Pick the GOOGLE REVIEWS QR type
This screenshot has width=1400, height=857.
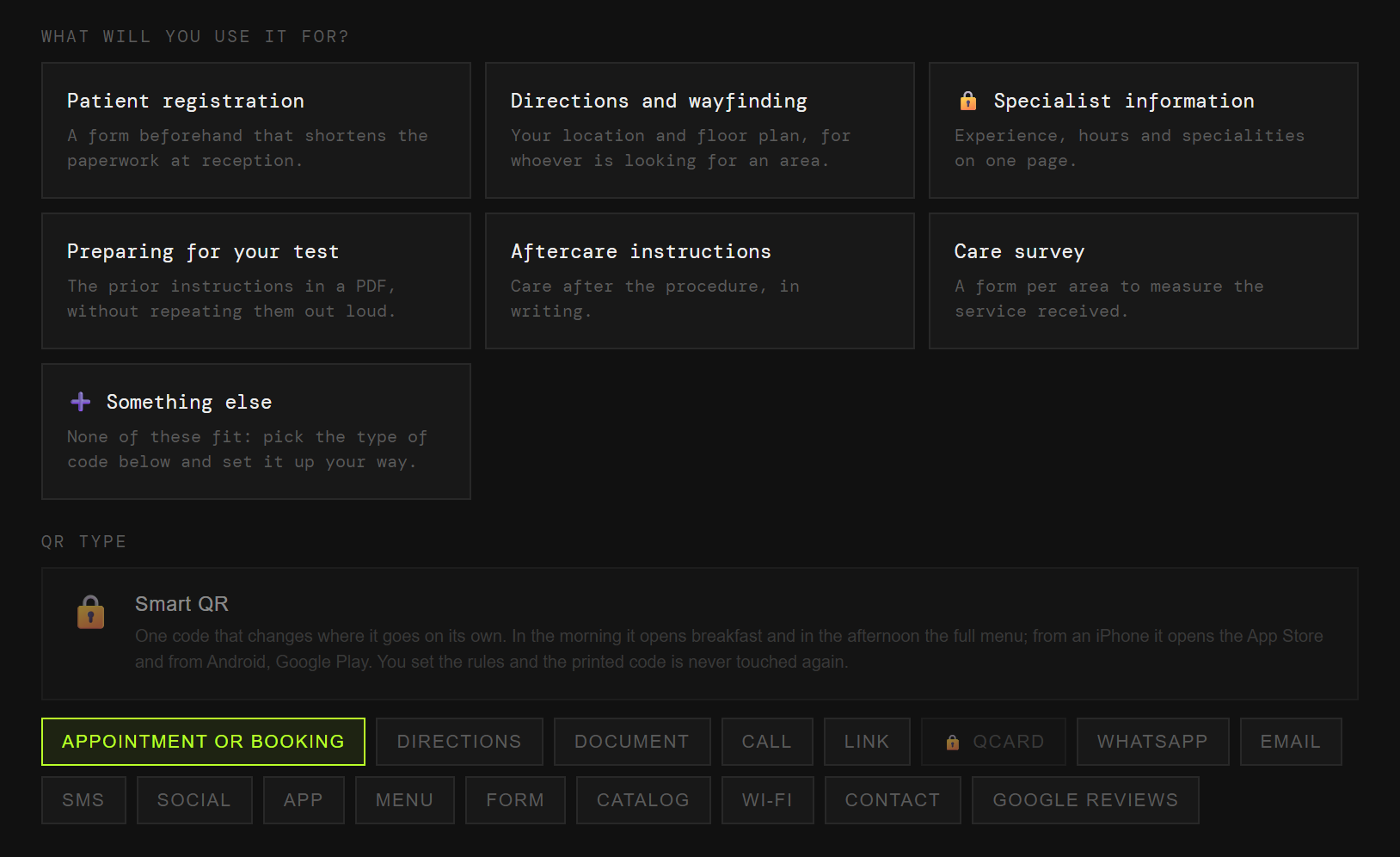(x=1085, y=800)
